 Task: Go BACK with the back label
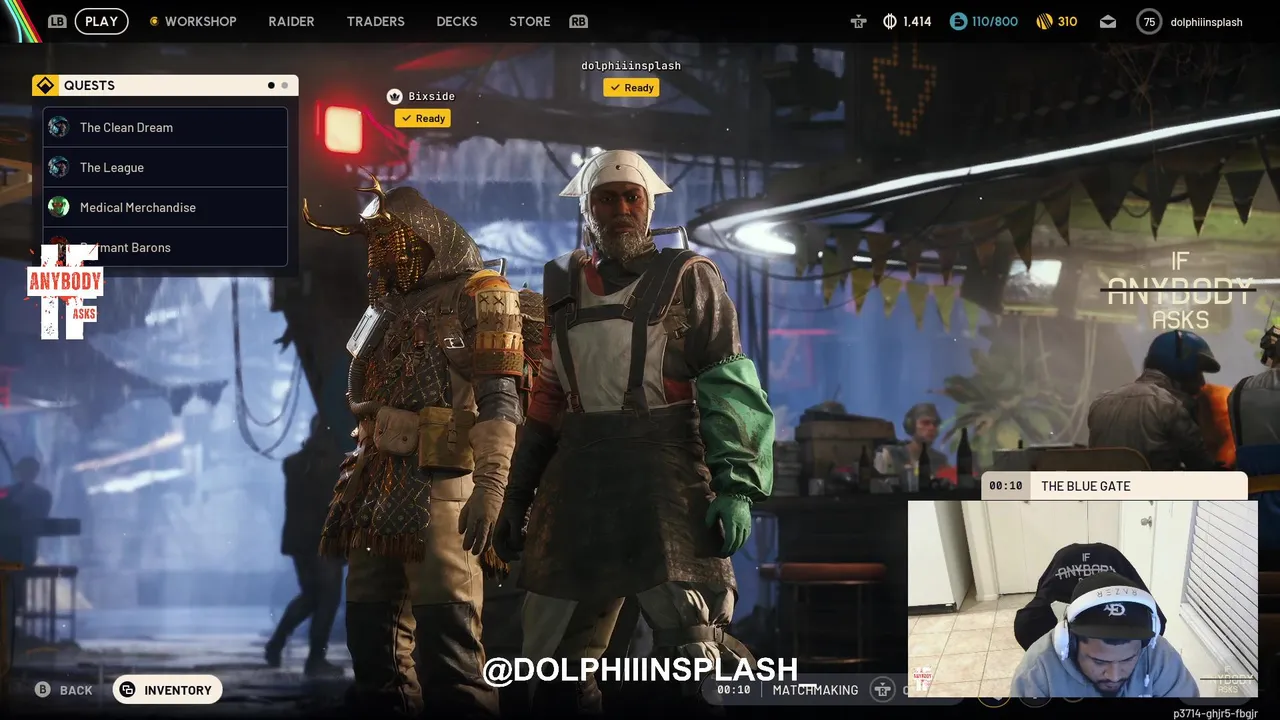pyautogui.click(x=76, y=690)
